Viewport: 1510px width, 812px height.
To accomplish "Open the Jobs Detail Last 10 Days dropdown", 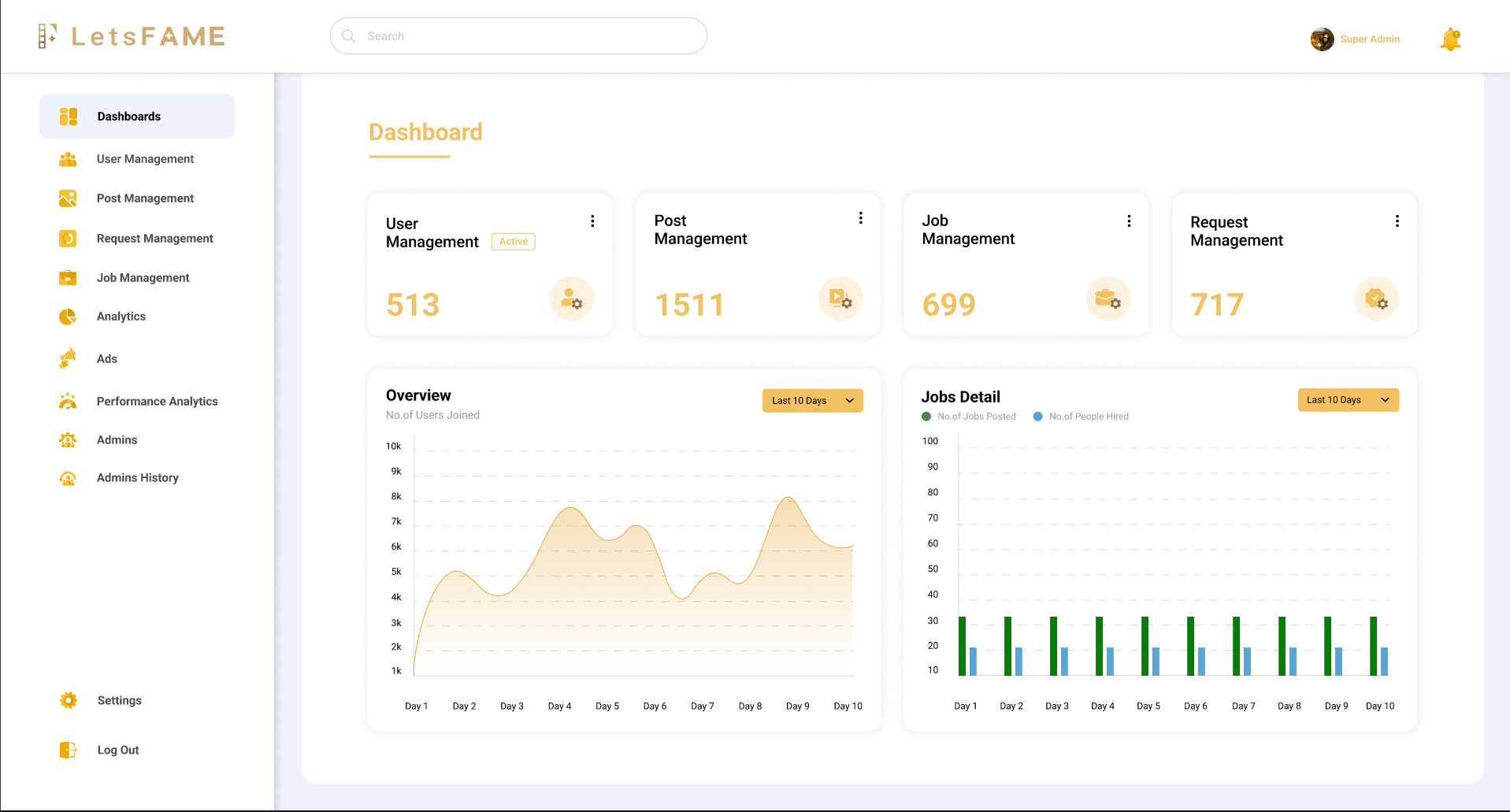I will pyautogui.click(x=1348, y=400).
